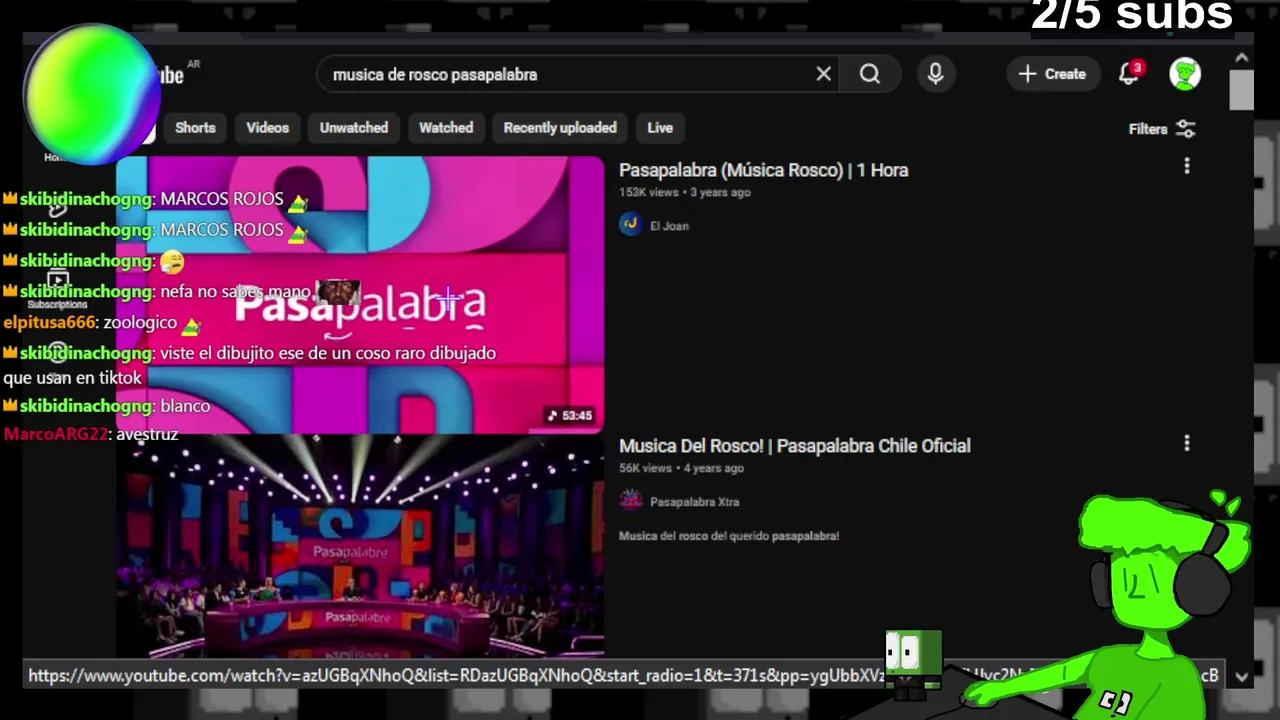Select the Live filter chip
1280x720 pixels.
(660, 128)
